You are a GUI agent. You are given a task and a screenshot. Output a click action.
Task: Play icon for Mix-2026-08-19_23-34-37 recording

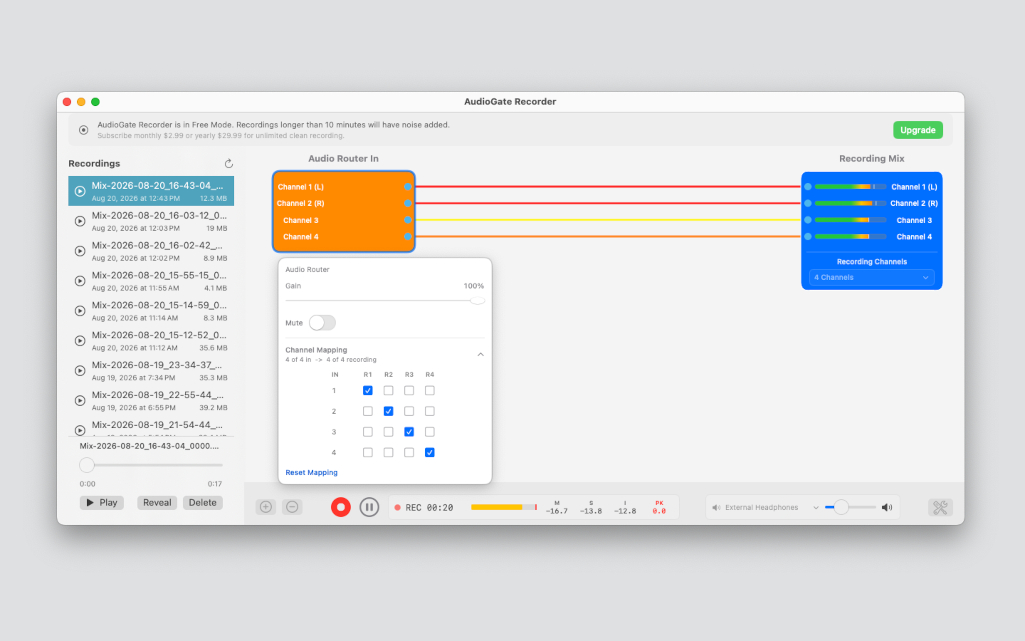click(80, 370)
